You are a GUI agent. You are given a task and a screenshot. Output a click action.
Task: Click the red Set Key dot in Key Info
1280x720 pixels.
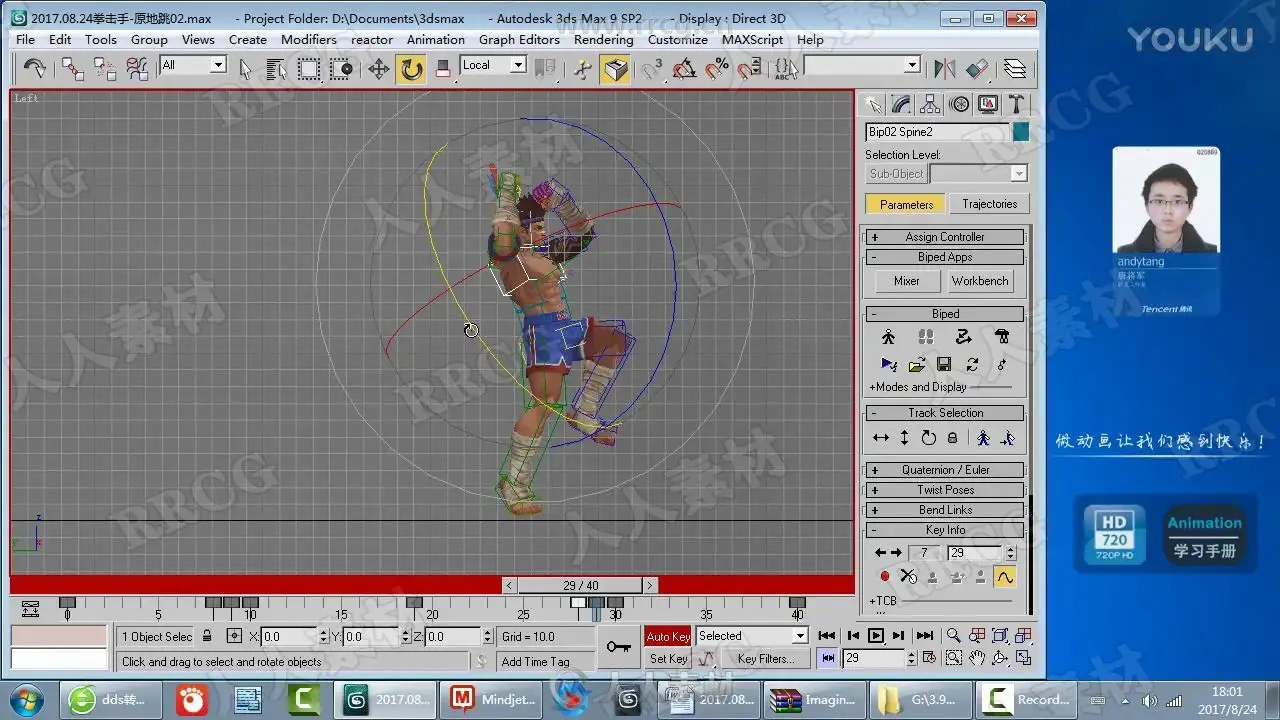[x=884, y=577]
